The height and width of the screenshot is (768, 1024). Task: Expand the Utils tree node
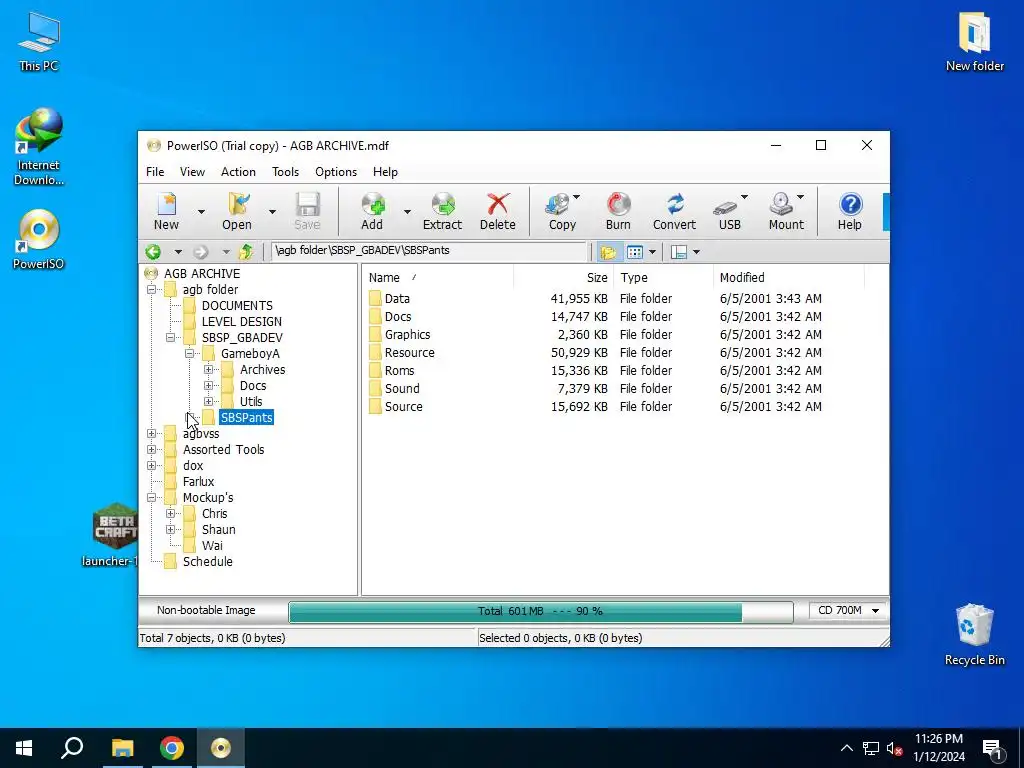(x=208, y=402)
